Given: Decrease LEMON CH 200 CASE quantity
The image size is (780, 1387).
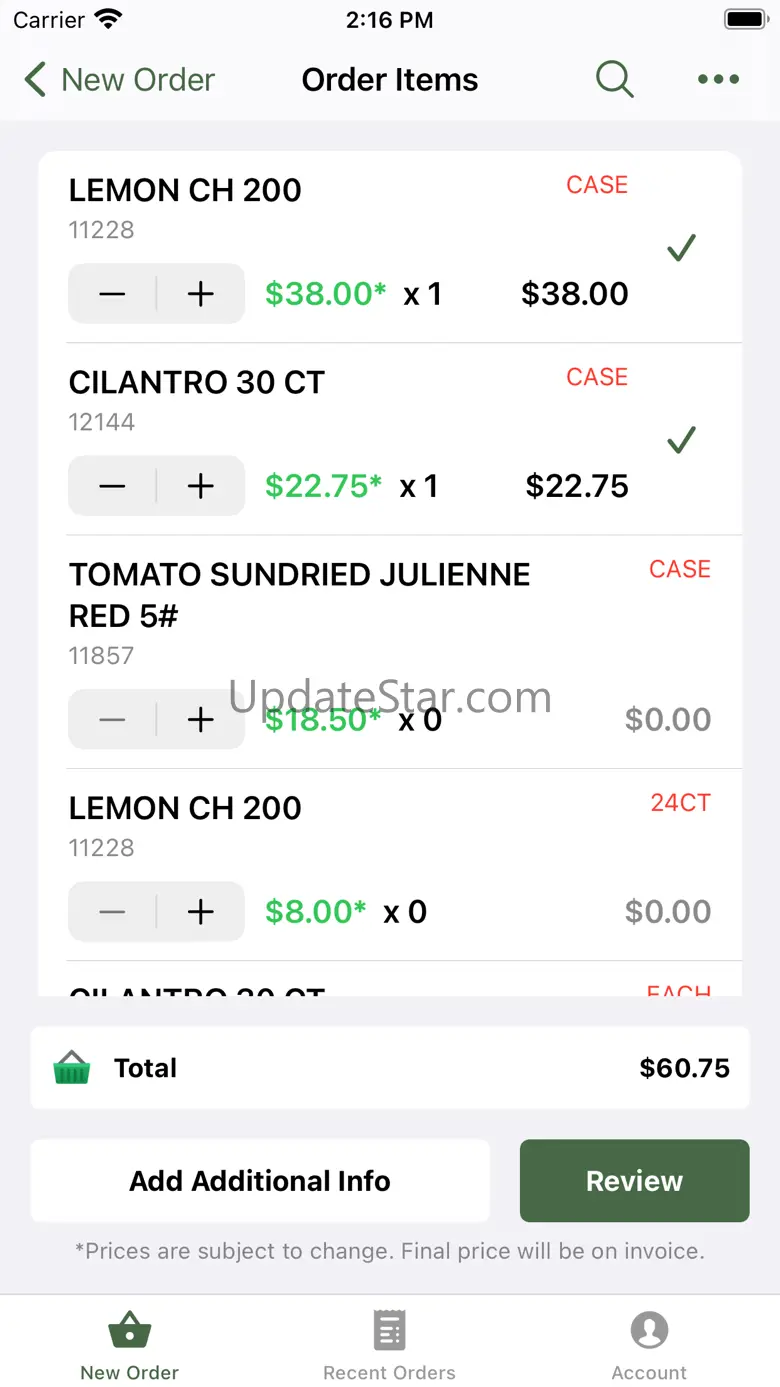Looking at the screenshot, I should point(112,294).
